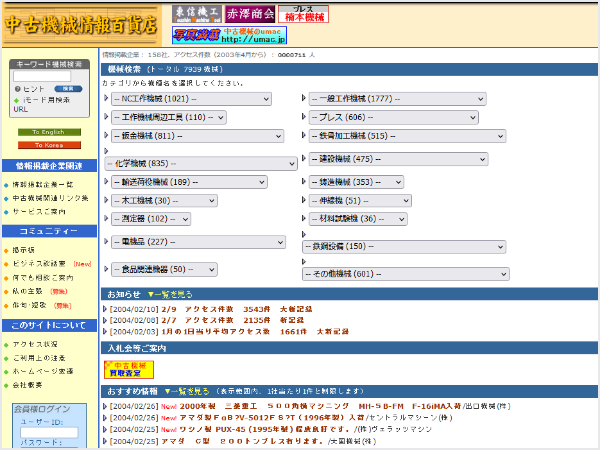Expand the その他機械 (601) dropdown
Screen dimensions: 600x450
coord(406,274)
